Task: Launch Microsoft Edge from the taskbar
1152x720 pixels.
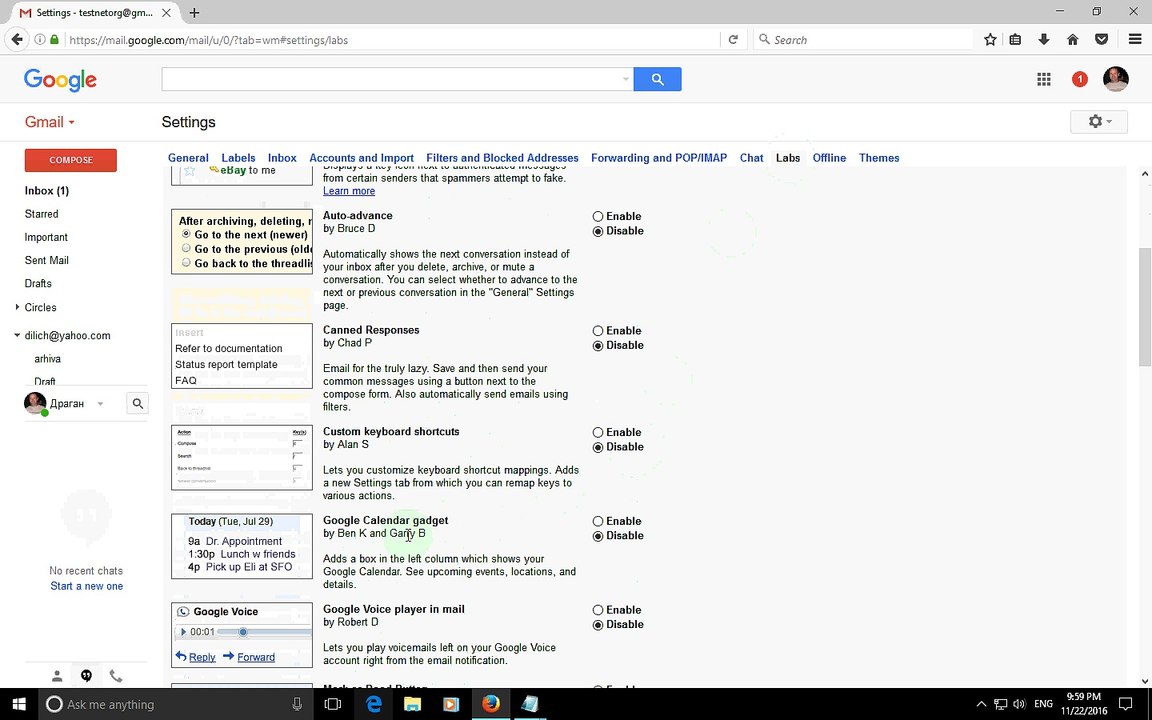Action: tap(374, 704)
